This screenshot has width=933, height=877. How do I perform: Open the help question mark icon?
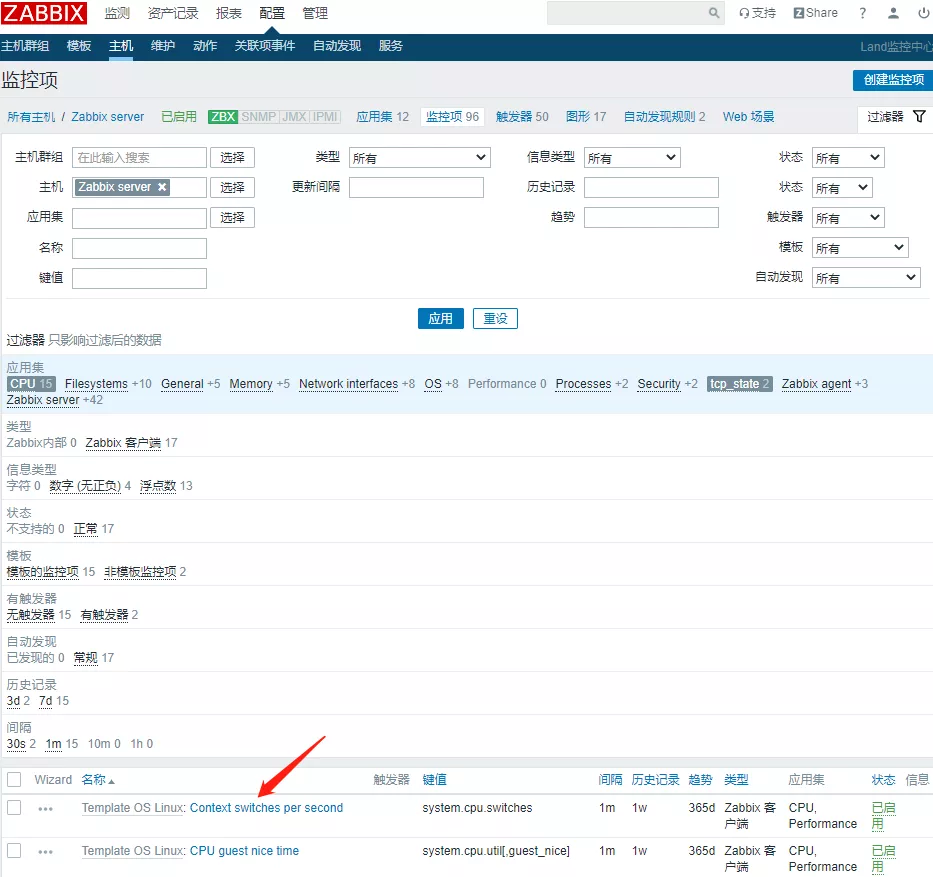tap(862, 13)
